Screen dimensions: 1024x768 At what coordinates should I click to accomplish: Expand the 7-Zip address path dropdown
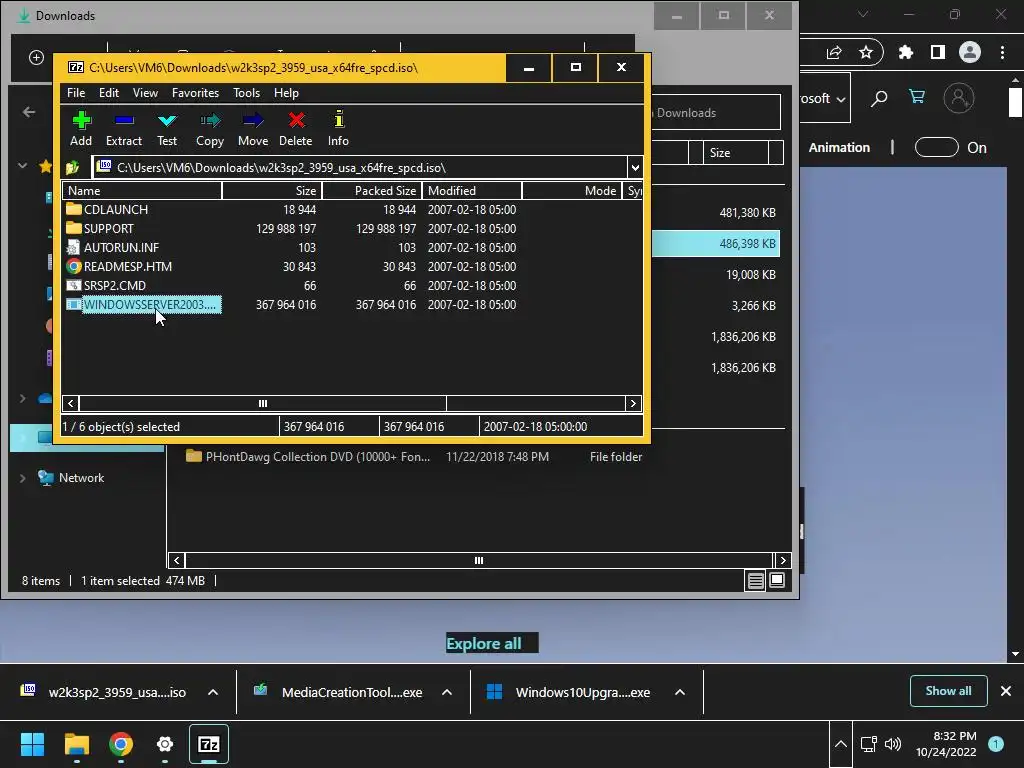click(x=635, y=168)
